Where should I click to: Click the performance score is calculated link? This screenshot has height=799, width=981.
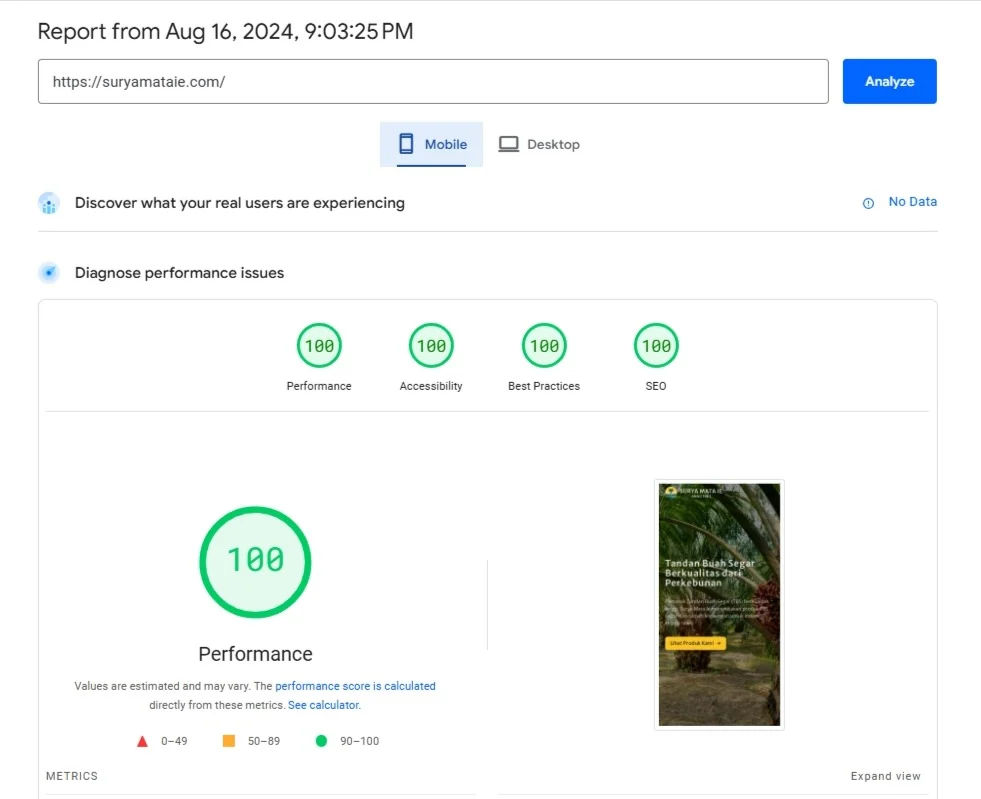pyautogui.click(x=354, y=686)
